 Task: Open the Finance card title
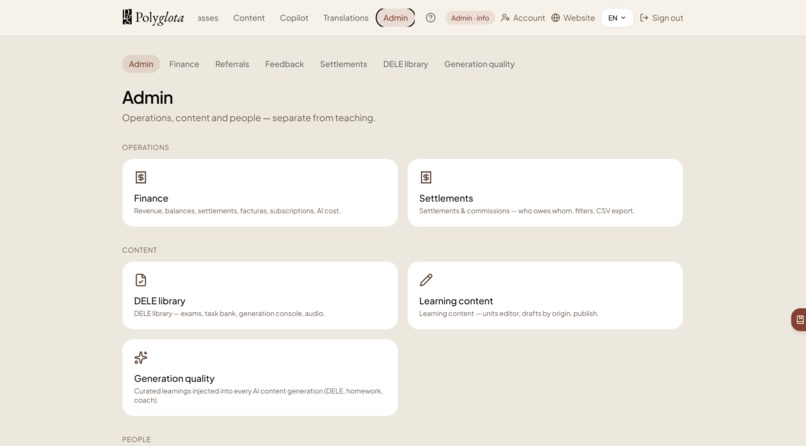point(151,198)
